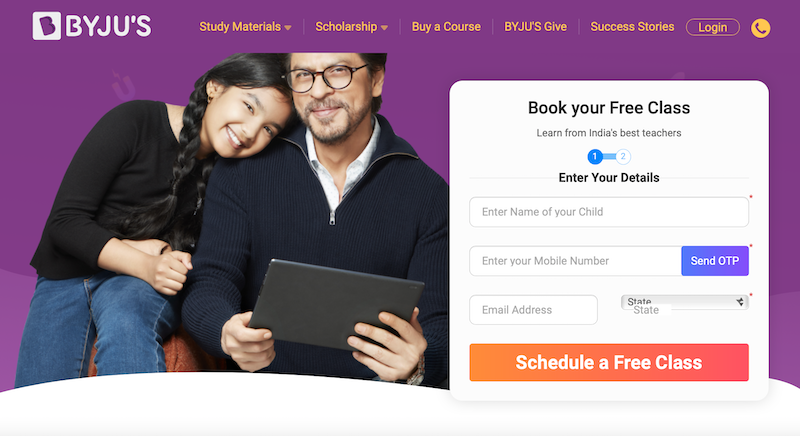Focus the Email Address field
This screenshot has width=800, height=436.
point(533,310)
